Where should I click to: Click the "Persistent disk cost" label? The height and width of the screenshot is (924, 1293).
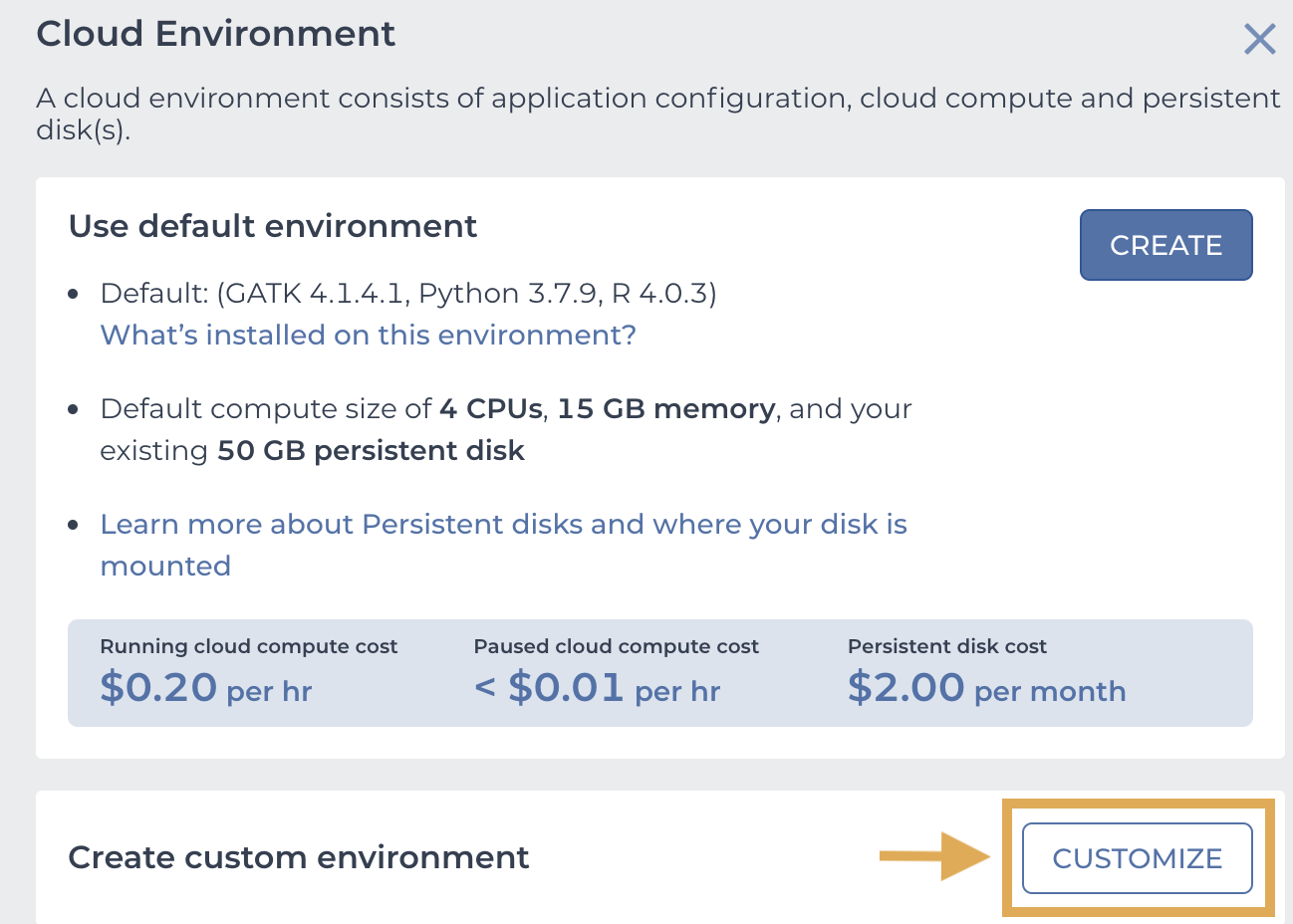947,646
